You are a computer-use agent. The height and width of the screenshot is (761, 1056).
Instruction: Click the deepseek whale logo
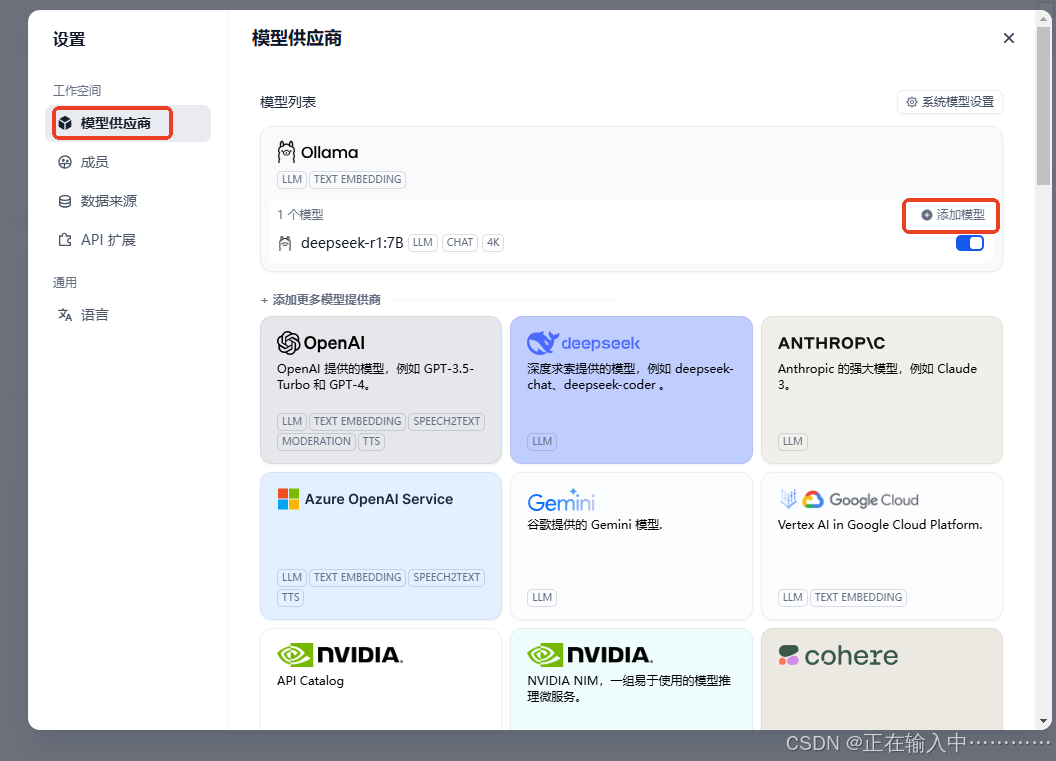(x=543, y=343)
